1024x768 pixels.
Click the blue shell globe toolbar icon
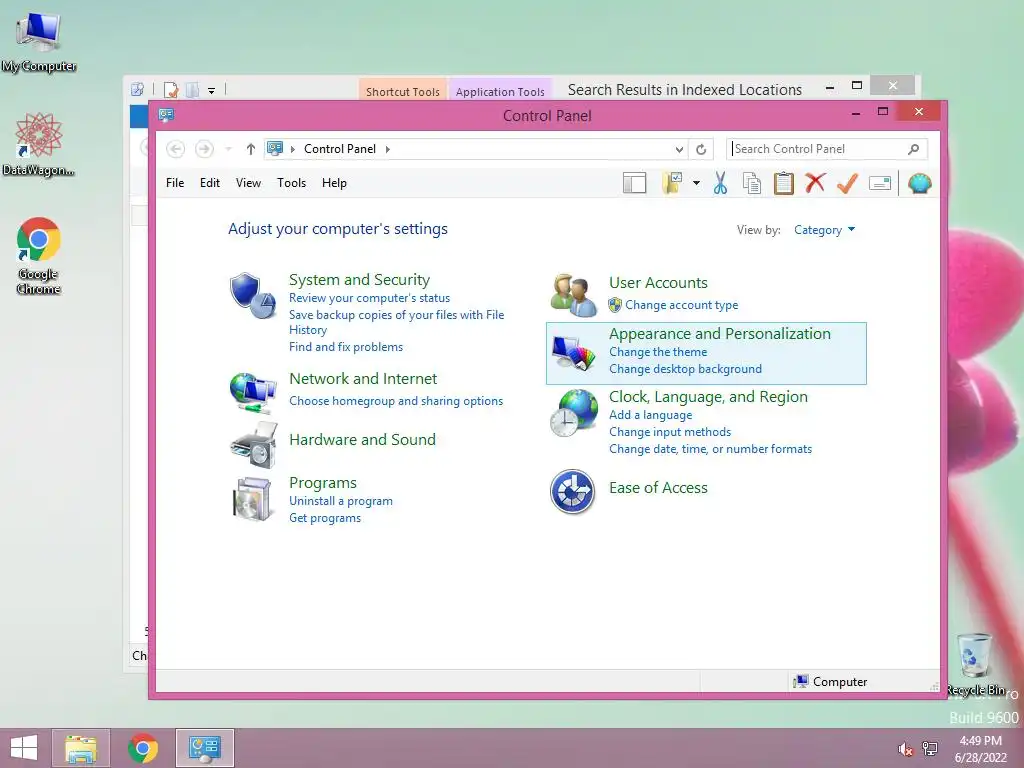(x=919, y=184)
